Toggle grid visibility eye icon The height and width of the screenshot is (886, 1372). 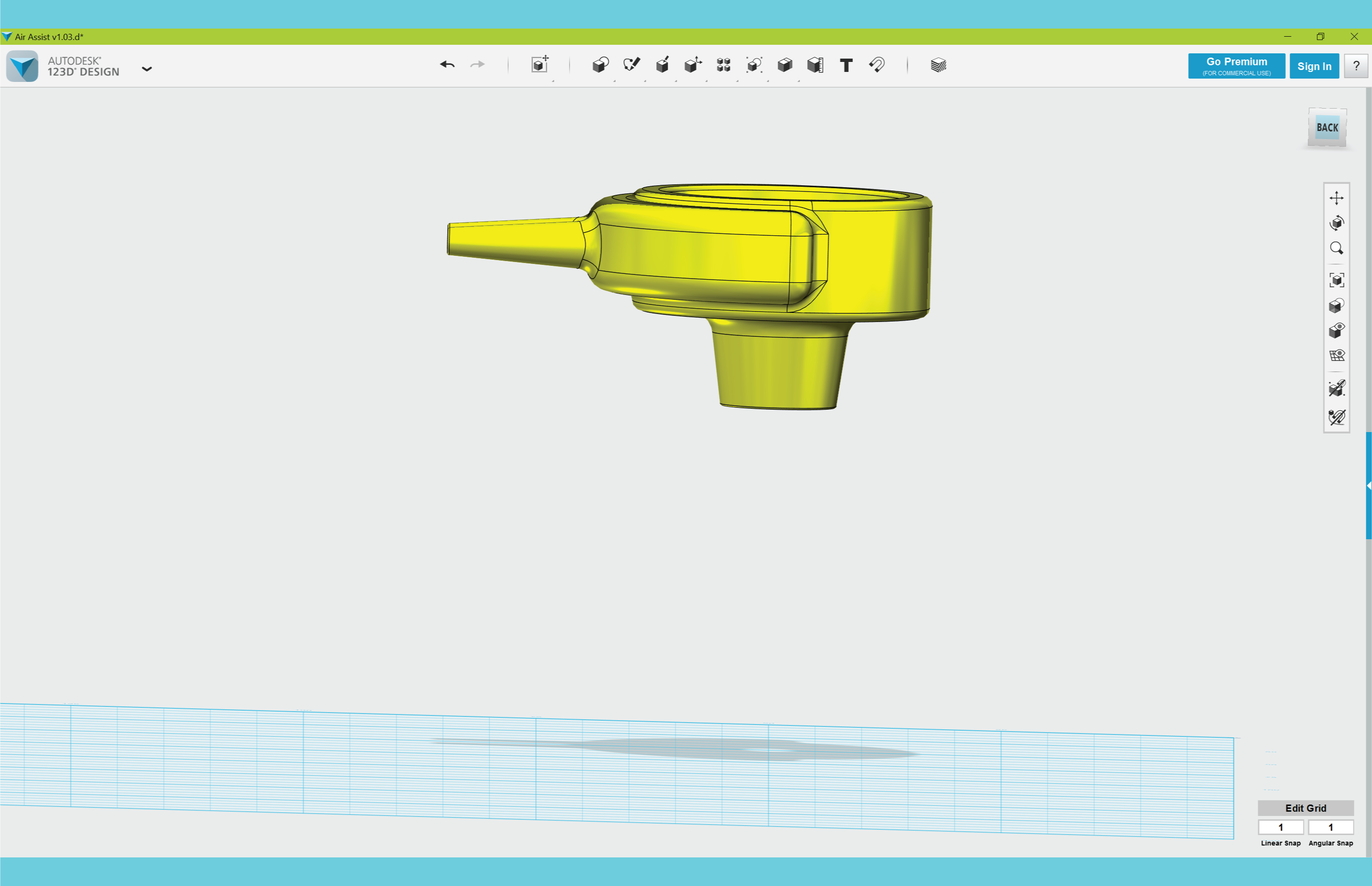(x=1336, y=355)
